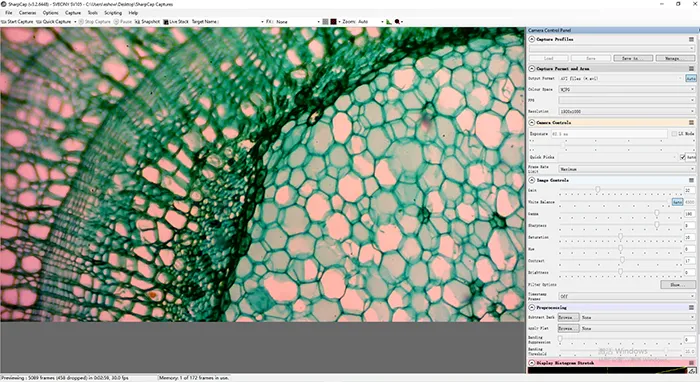Viewport: 700px width, 382px height.
Task: Open the Colour Space dropdown
Action: (627, 89)
